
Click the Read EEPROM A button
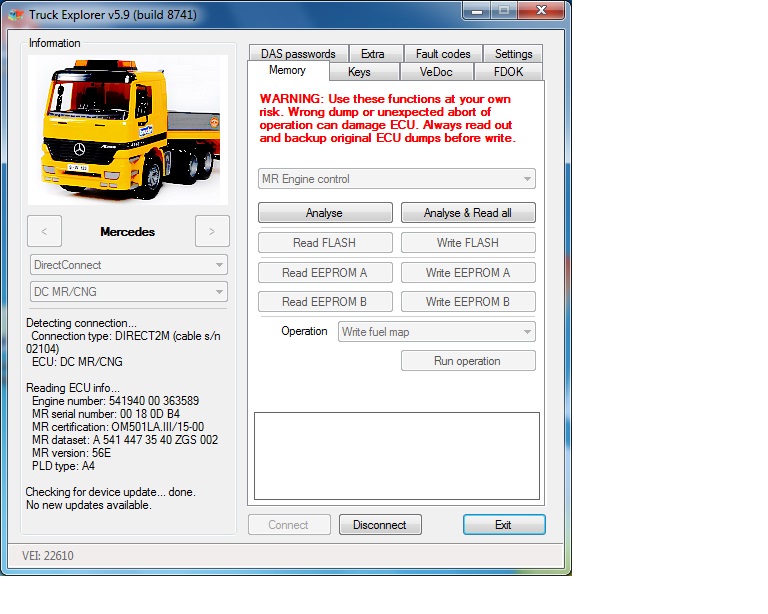coord(325,272)
